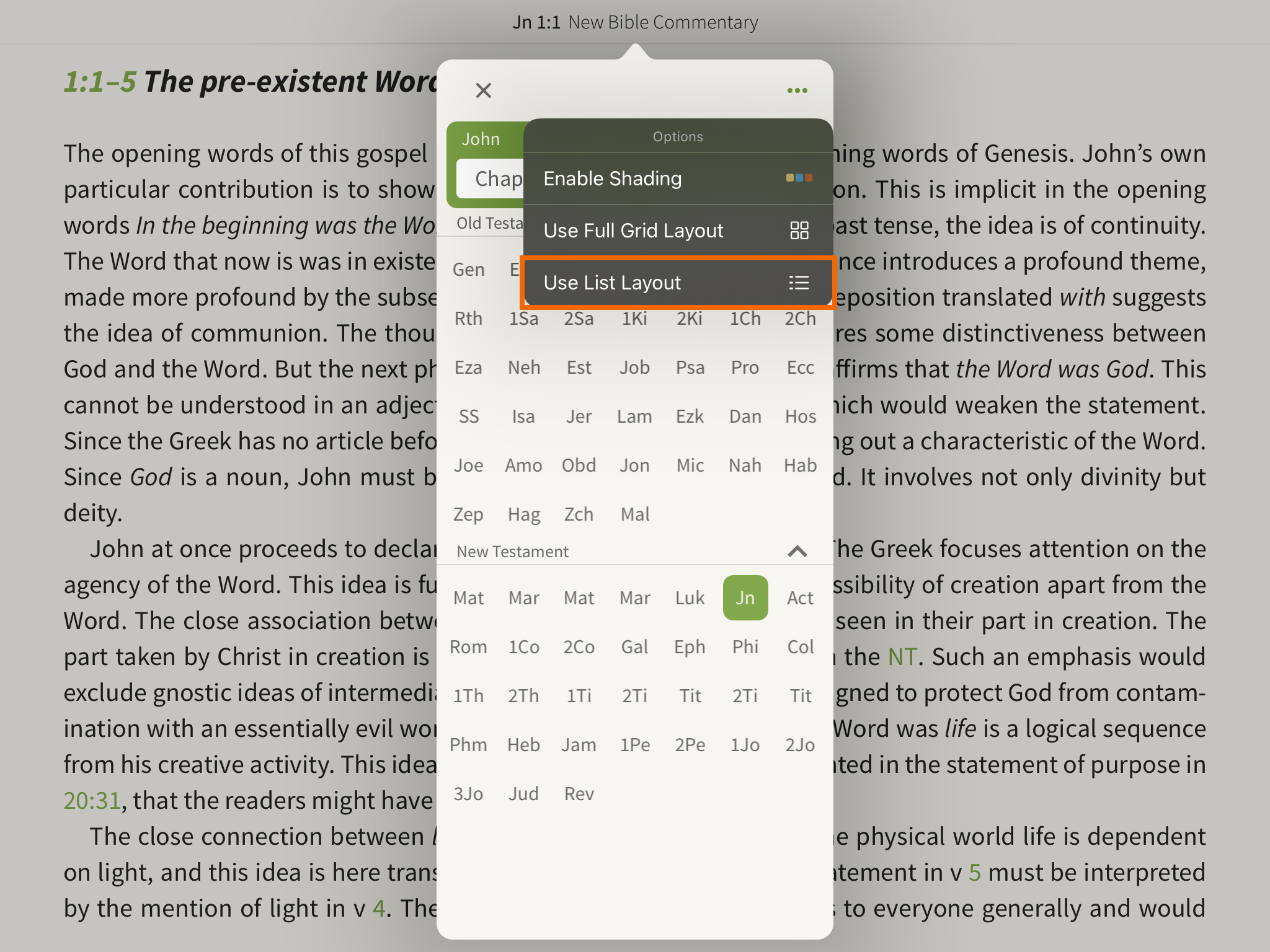Select 1Ki book
This screenshot has height=952, width=1270.
pyautogui.click(x=634, y=319)
